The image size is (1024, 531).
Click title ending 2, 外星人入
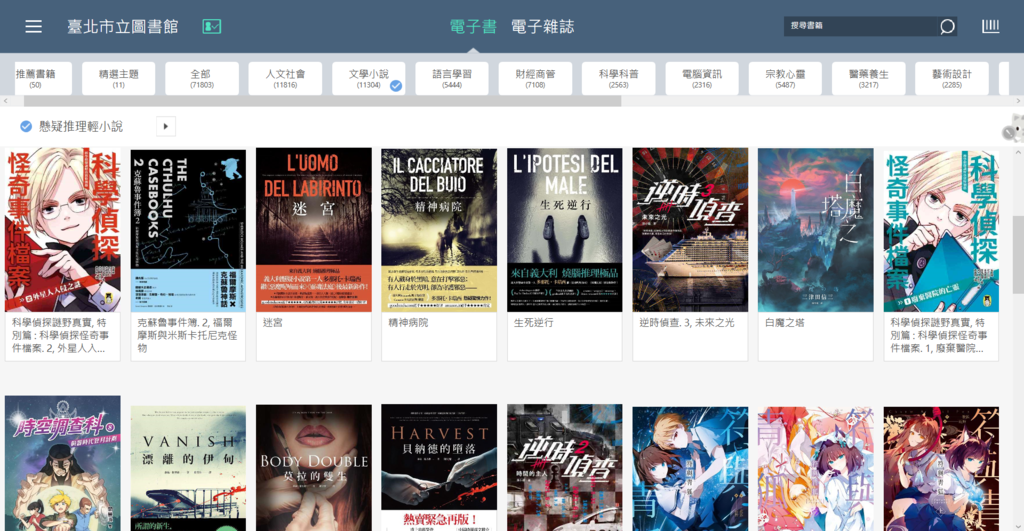pyautogui.click(x=61, y=335)
